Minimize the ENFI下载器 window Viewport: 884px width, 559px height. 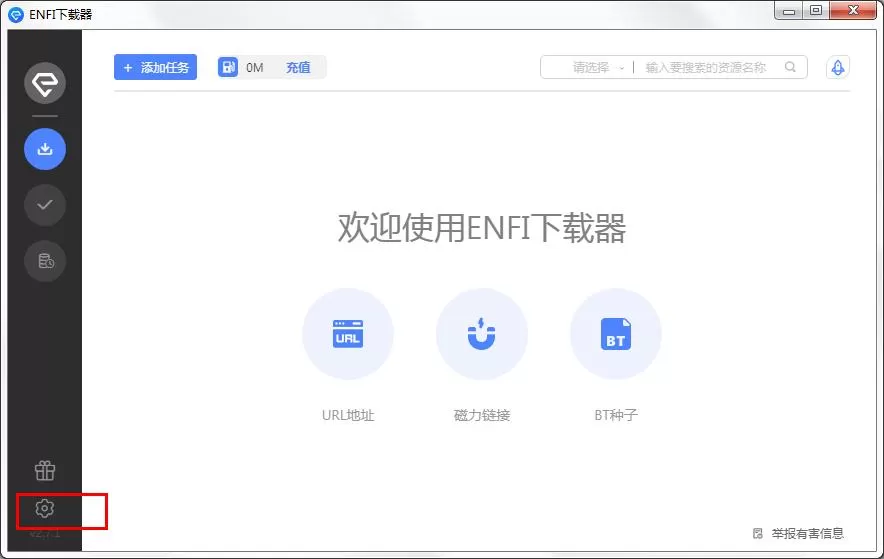(789, 10)
